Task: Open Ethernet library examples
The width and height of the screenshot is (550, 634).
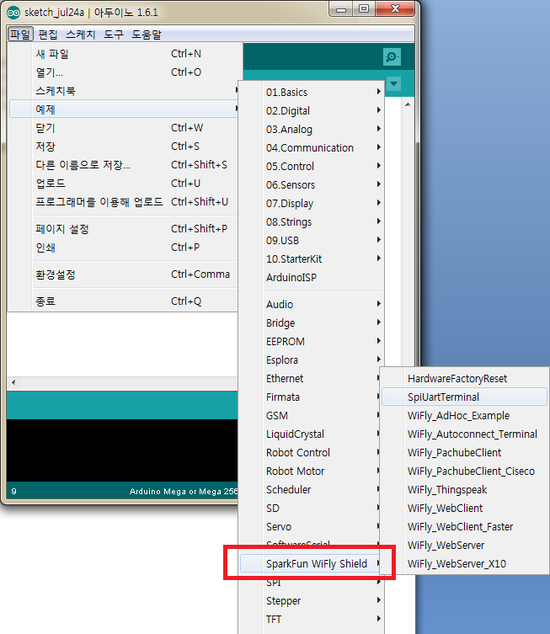Action: pyautogui.click(x=311, y=378)
